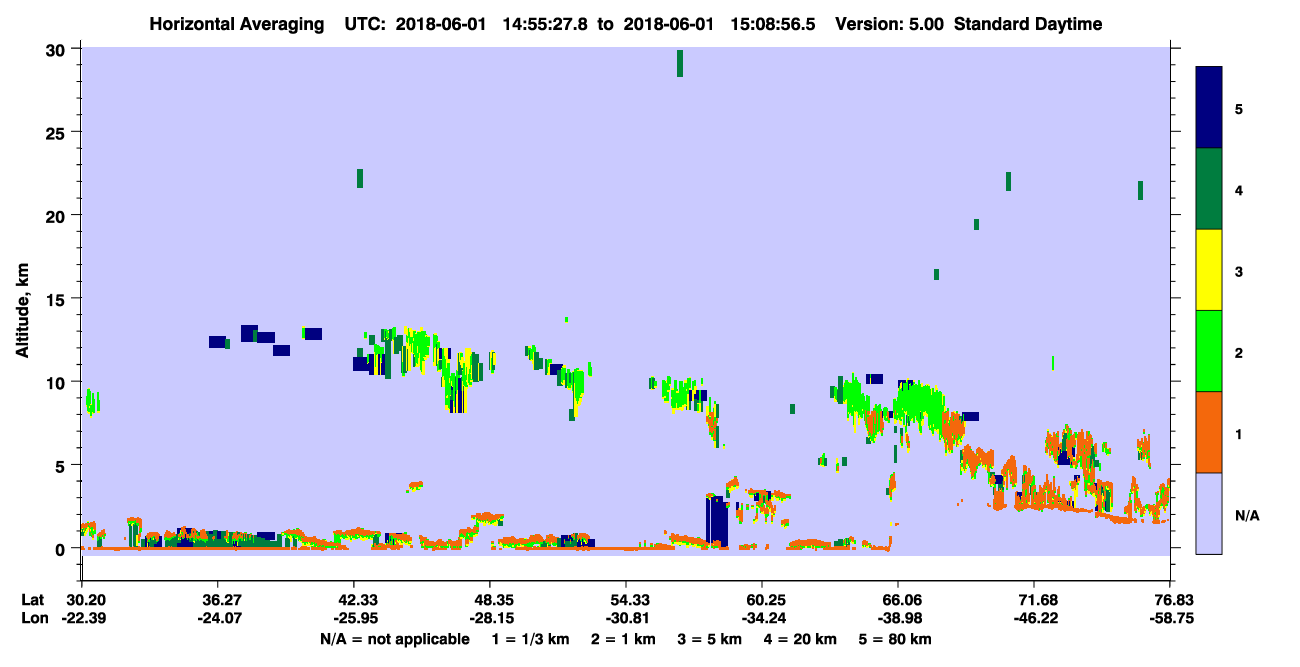Click longitude value -38.98

[x=898, y=618]
